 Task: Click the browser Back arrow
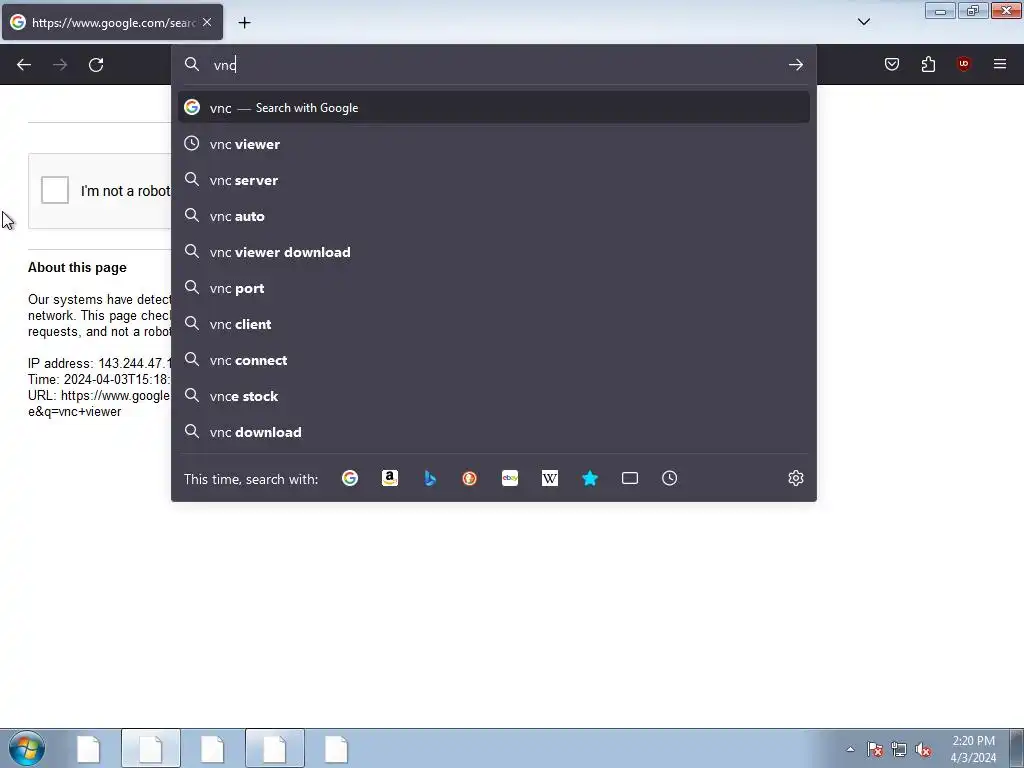click(x=24, y=65)
